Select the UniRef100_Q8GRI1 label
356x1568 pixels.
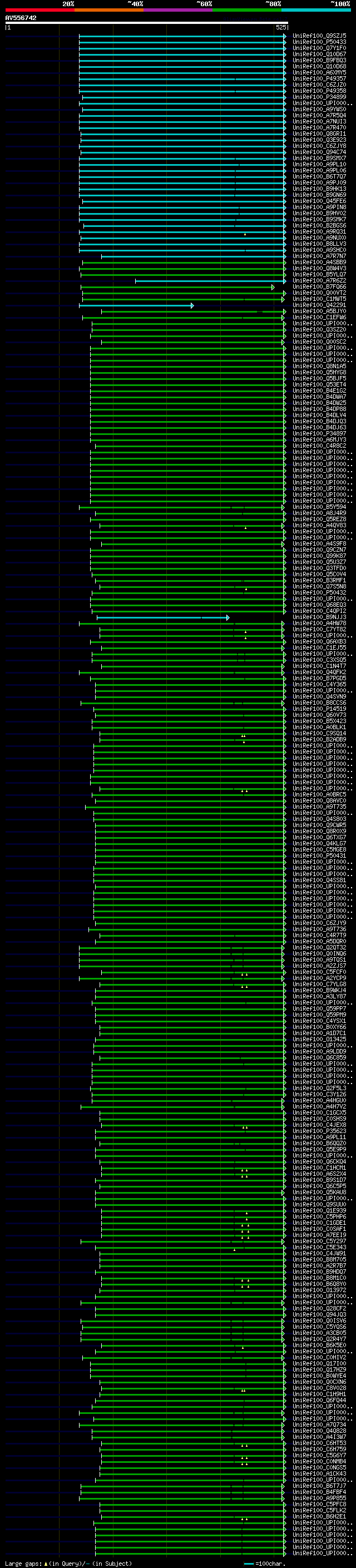319,134
